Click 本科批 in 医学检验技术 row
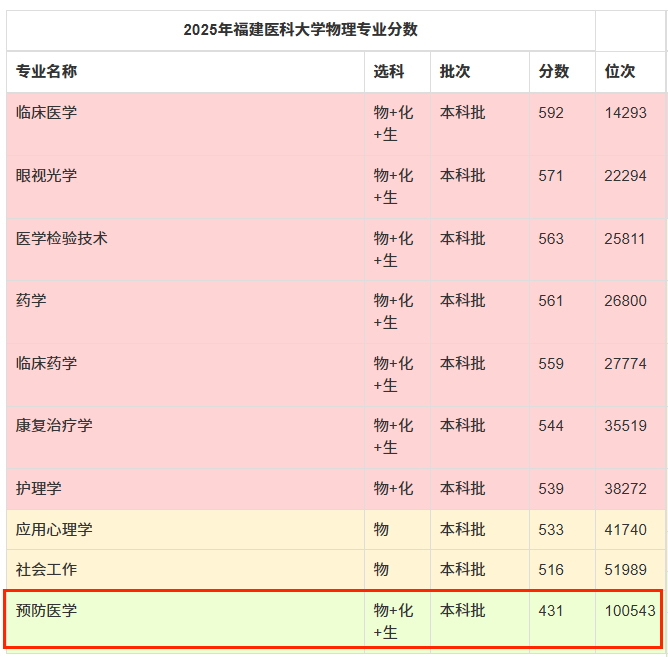 point(462,239)
